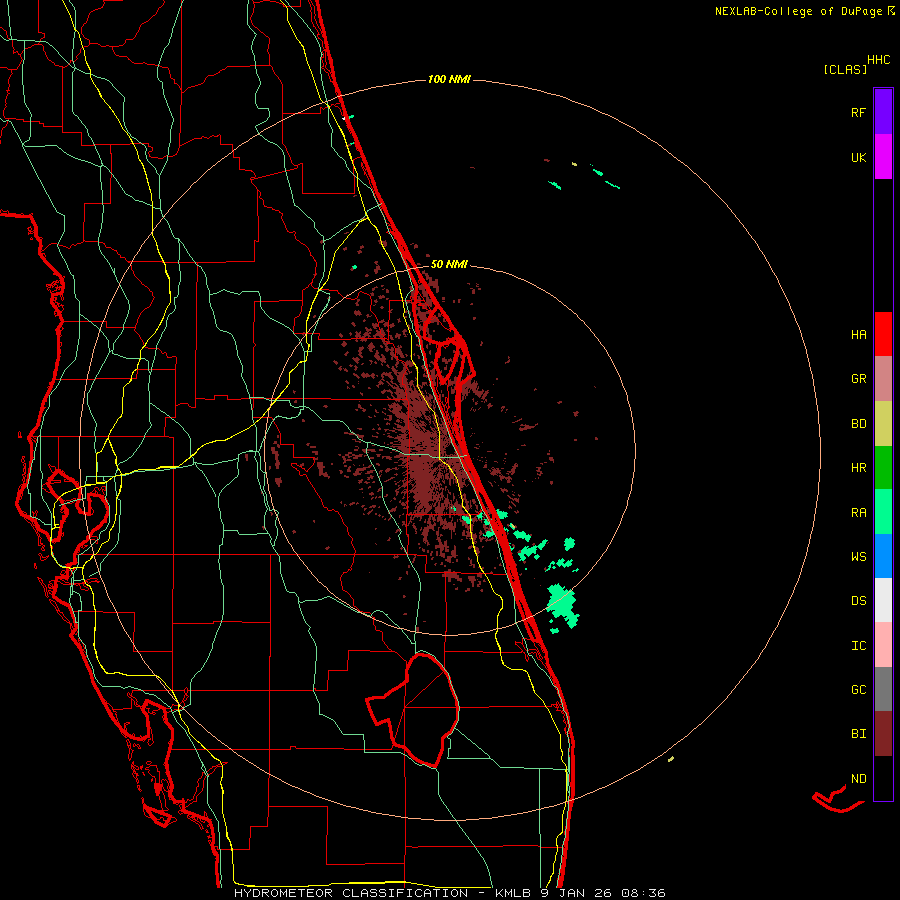Click the HYDROMETEOR CLASSIFICATION title text

pyautogui.click(x=351, y=893)
